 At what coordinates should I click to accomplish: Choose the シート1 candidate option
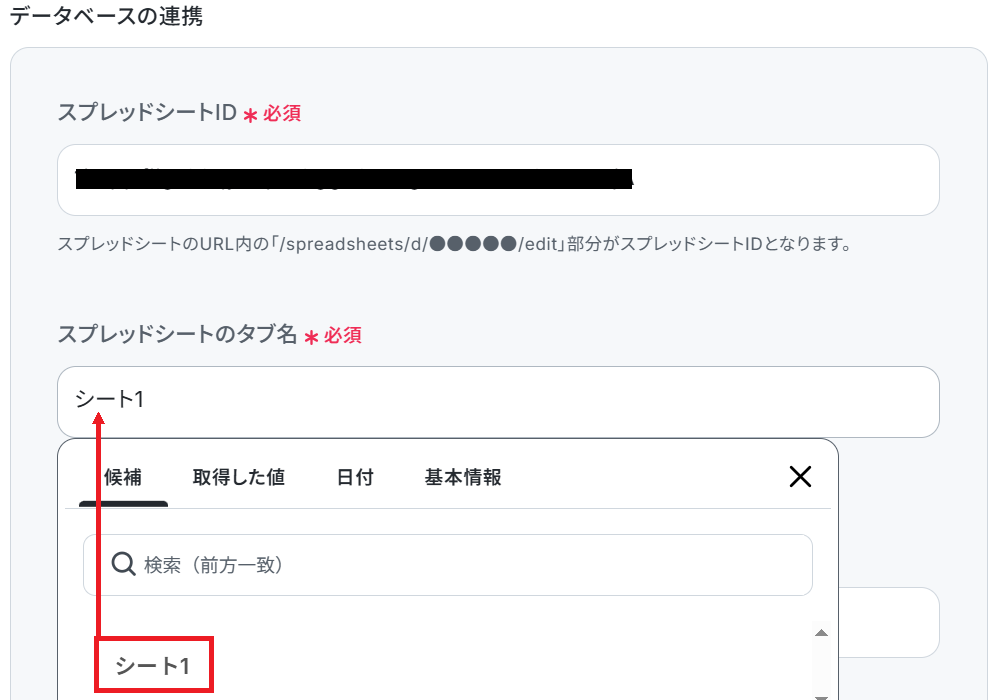pyautogui.click(x=153, y=665)
